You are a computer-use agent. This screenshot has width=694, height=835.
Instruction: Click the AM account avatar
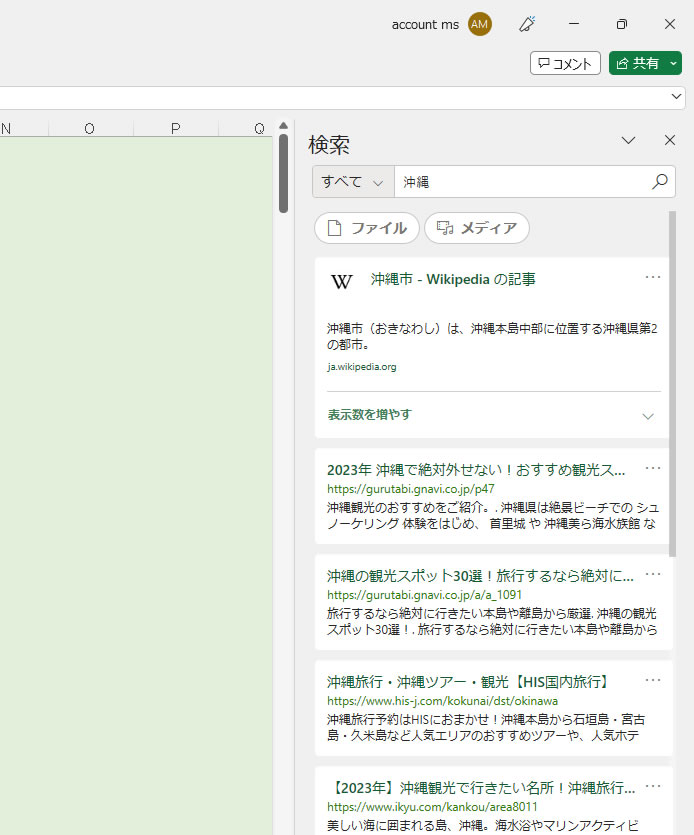pos(479,24)
